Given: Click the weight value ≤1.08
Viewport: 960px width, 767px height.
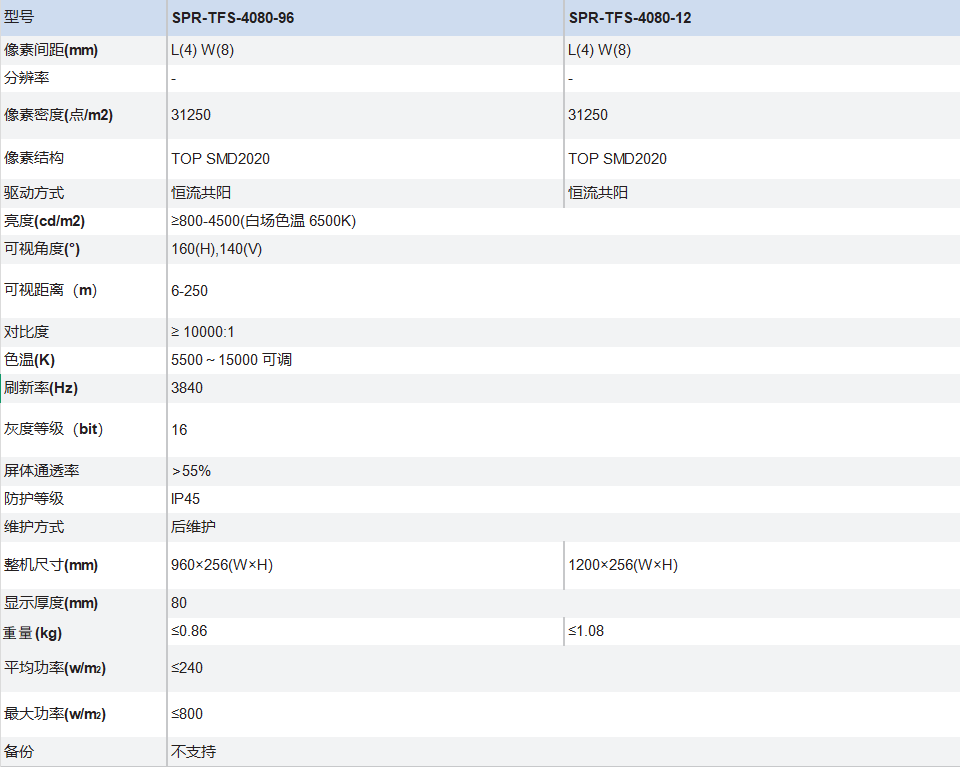Looking at the screenshot, I should (x=586, y=631).
